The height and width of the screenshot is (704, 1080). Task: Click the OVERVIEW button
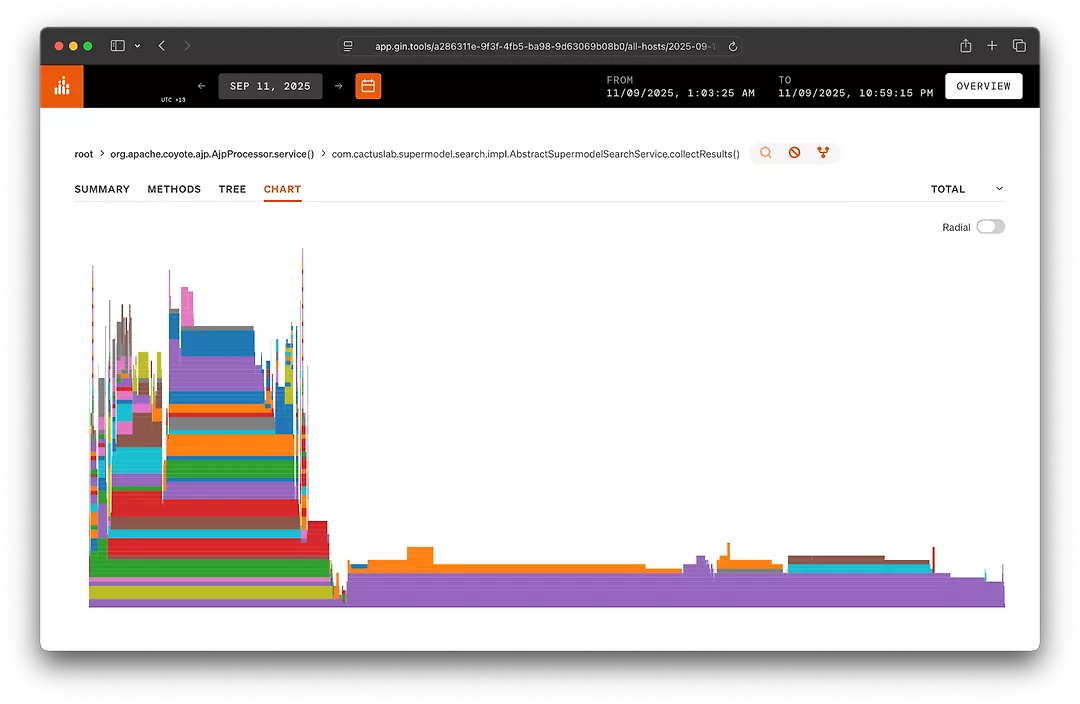983,86
